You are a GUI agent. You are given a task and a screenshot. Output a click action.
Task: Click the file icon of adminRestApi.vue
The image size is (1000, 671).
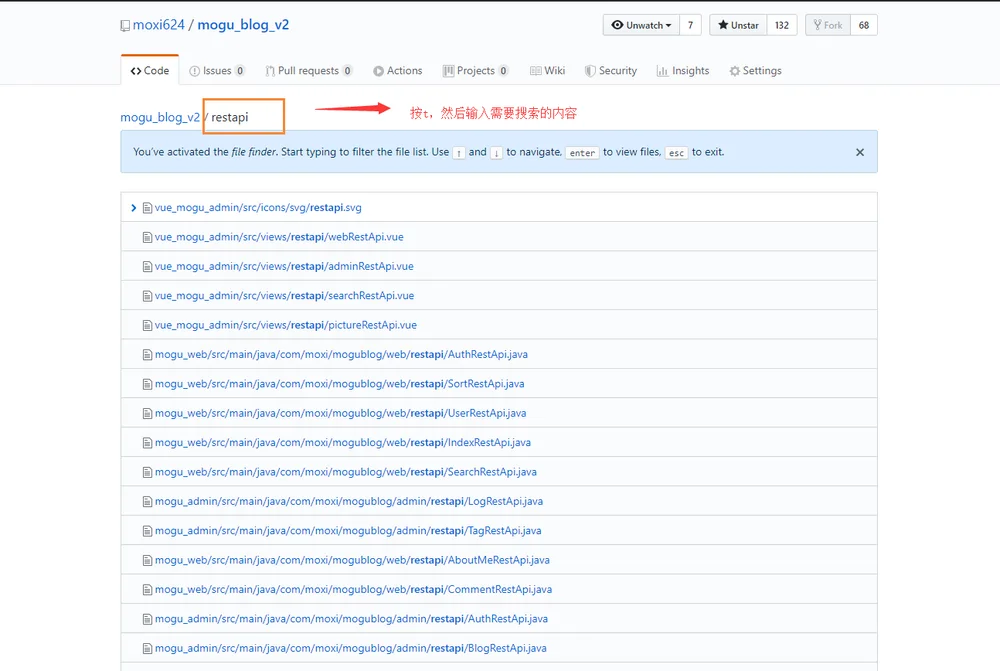point(147,267)
